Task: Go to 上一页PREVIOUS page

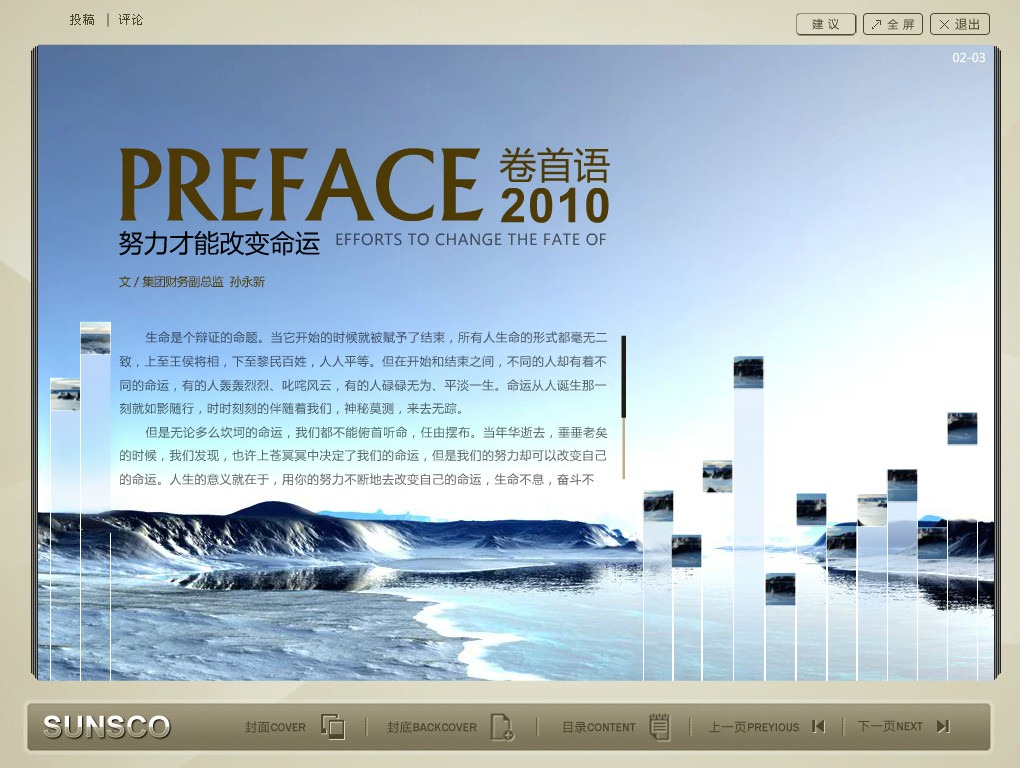Action: [x=753, y=727]
